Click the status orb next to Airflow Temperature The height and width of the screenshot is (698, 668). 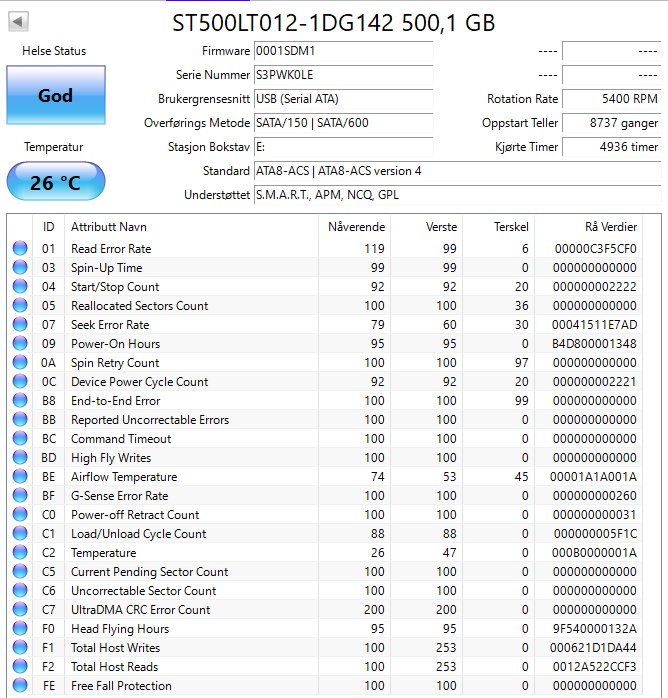coord(20,477)
